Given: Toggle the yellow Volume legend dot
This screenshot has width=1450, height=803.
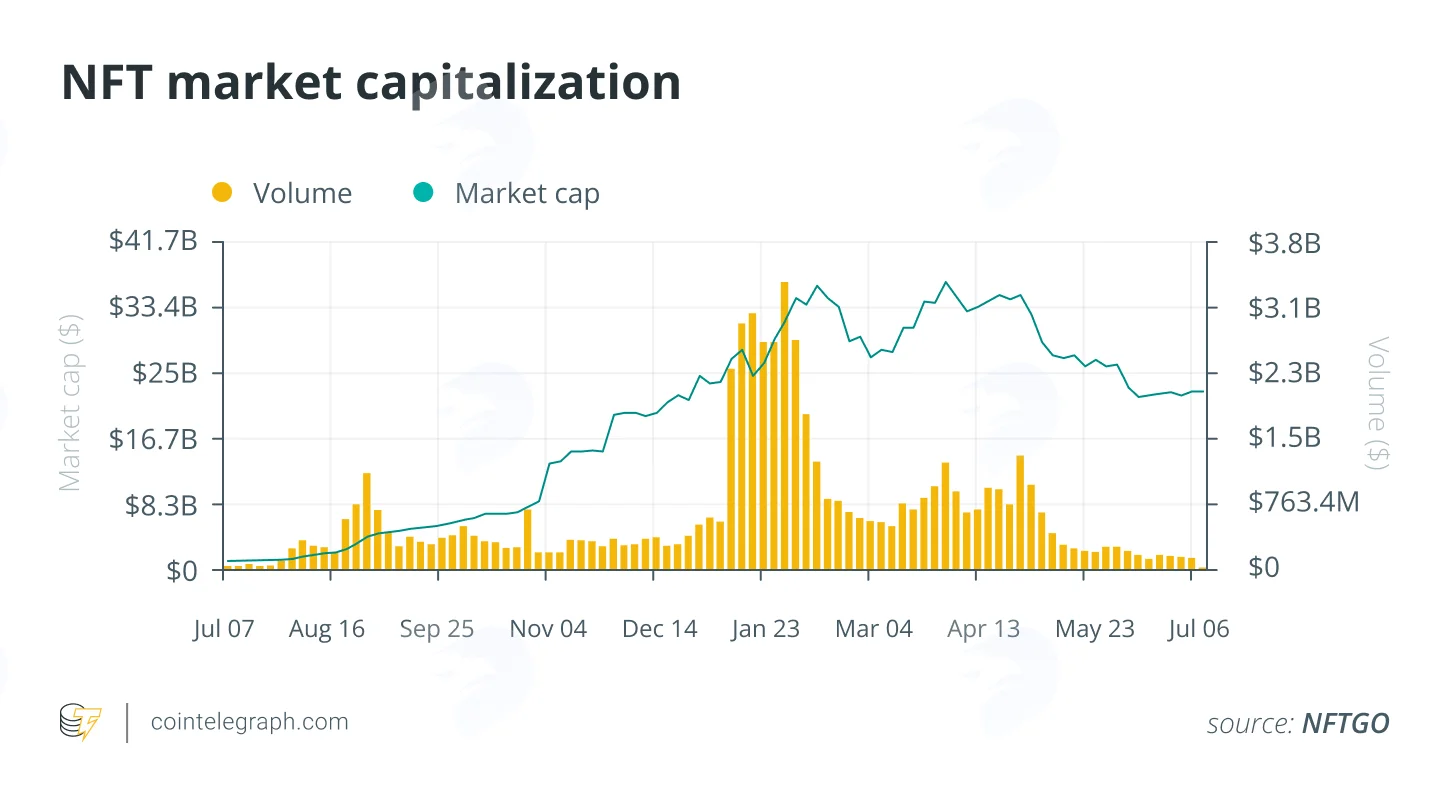Looking at the screenshot, I should [222, 192].
